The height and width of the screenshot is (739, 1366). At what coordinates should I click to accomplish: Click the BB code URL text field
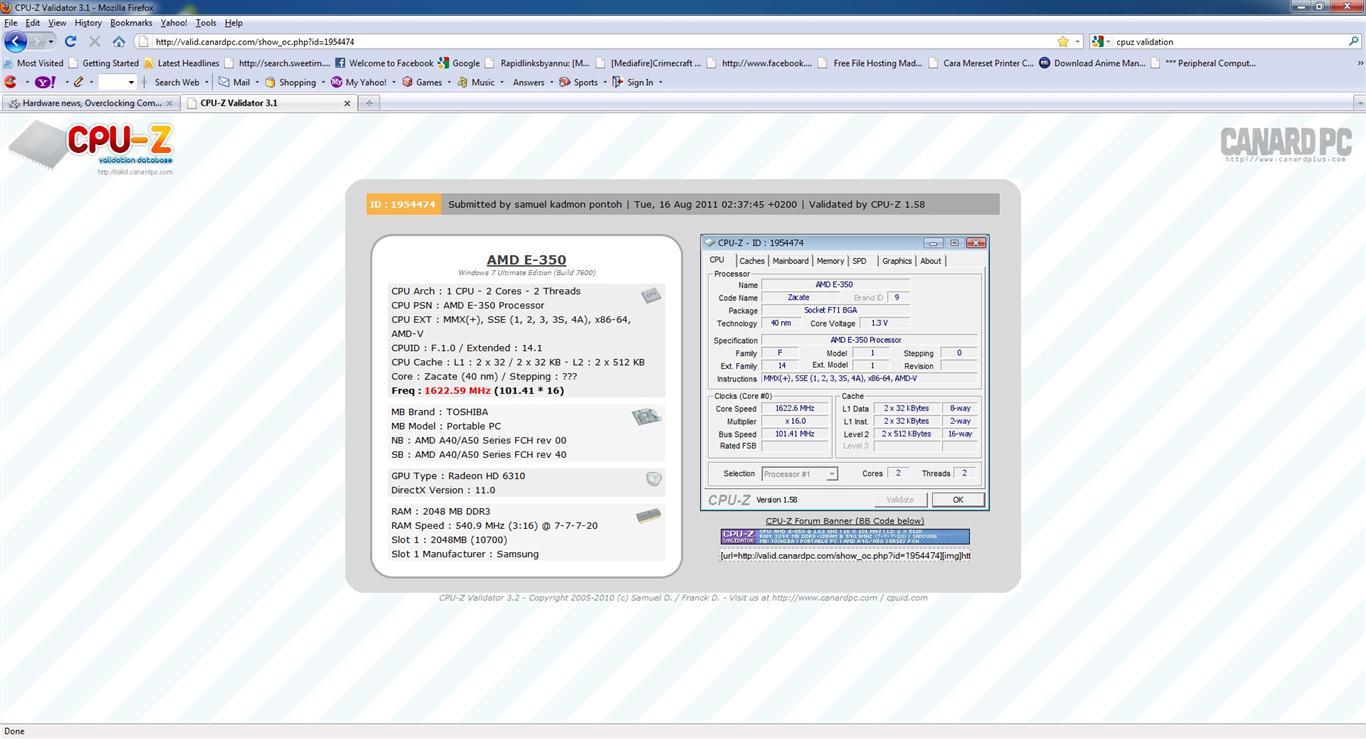[845, 556]
